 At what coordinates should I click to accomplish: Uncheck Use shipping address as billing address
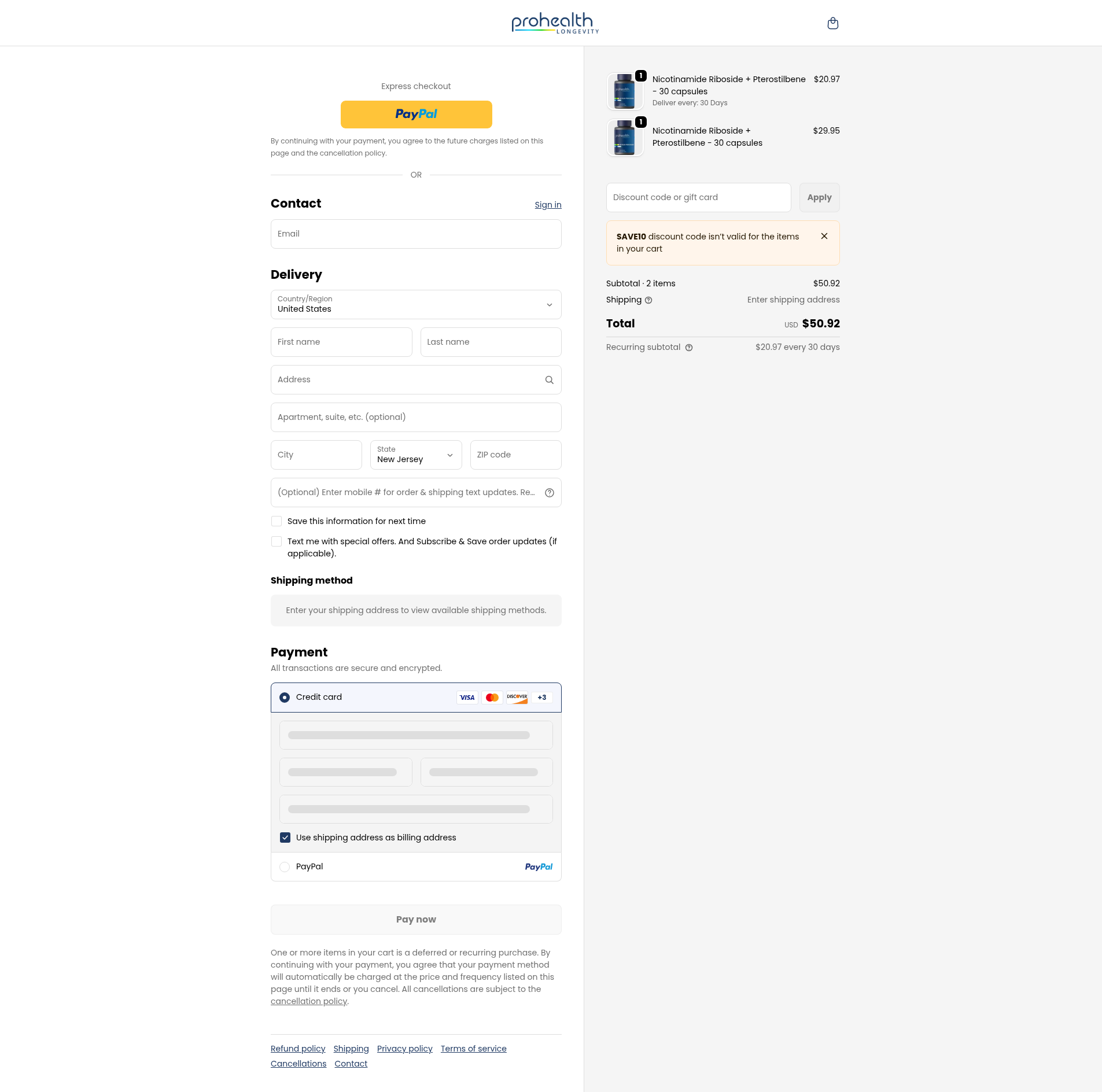[x=285, y=838]
